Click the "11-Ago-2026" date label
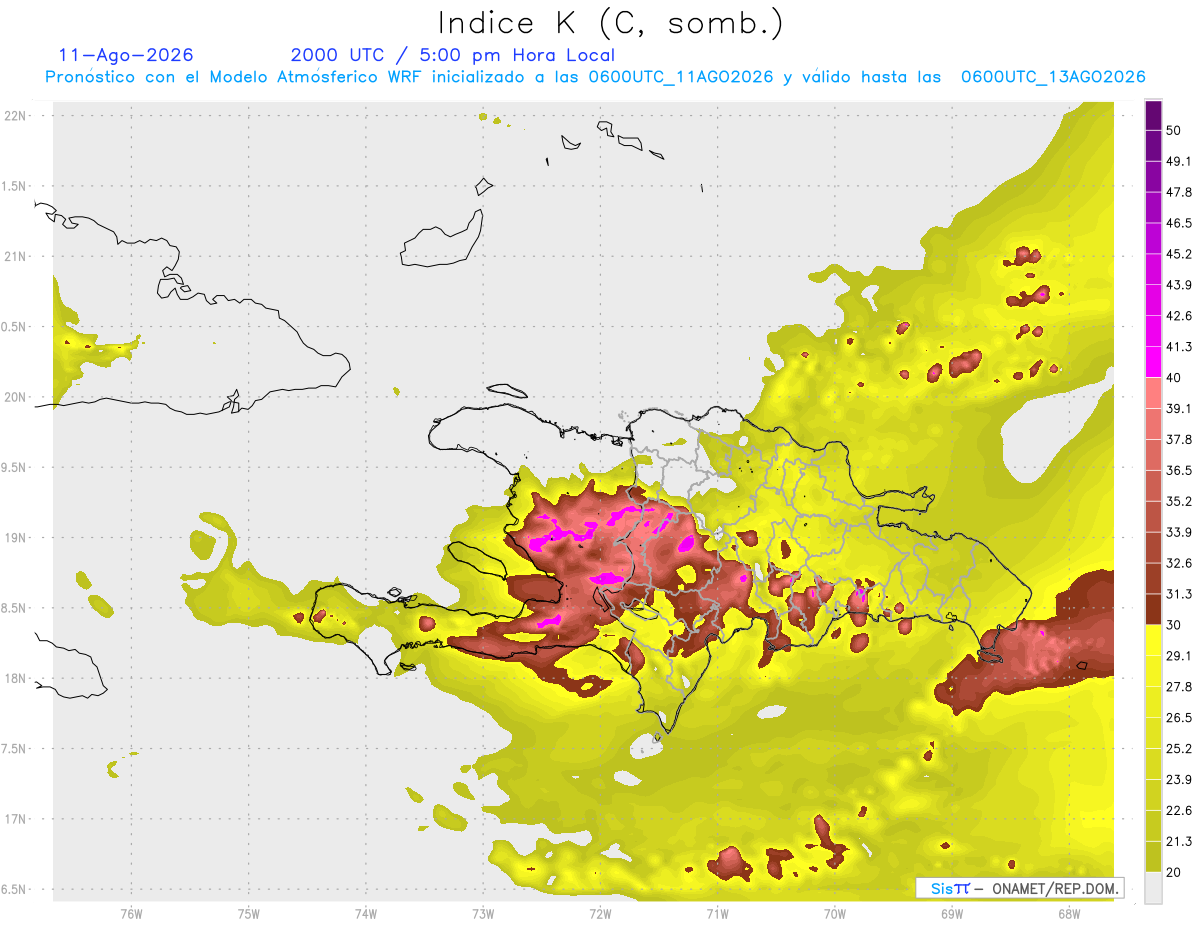Image resolution: width=1200 pixels, height=927 pixels. [x=126, y=55]
